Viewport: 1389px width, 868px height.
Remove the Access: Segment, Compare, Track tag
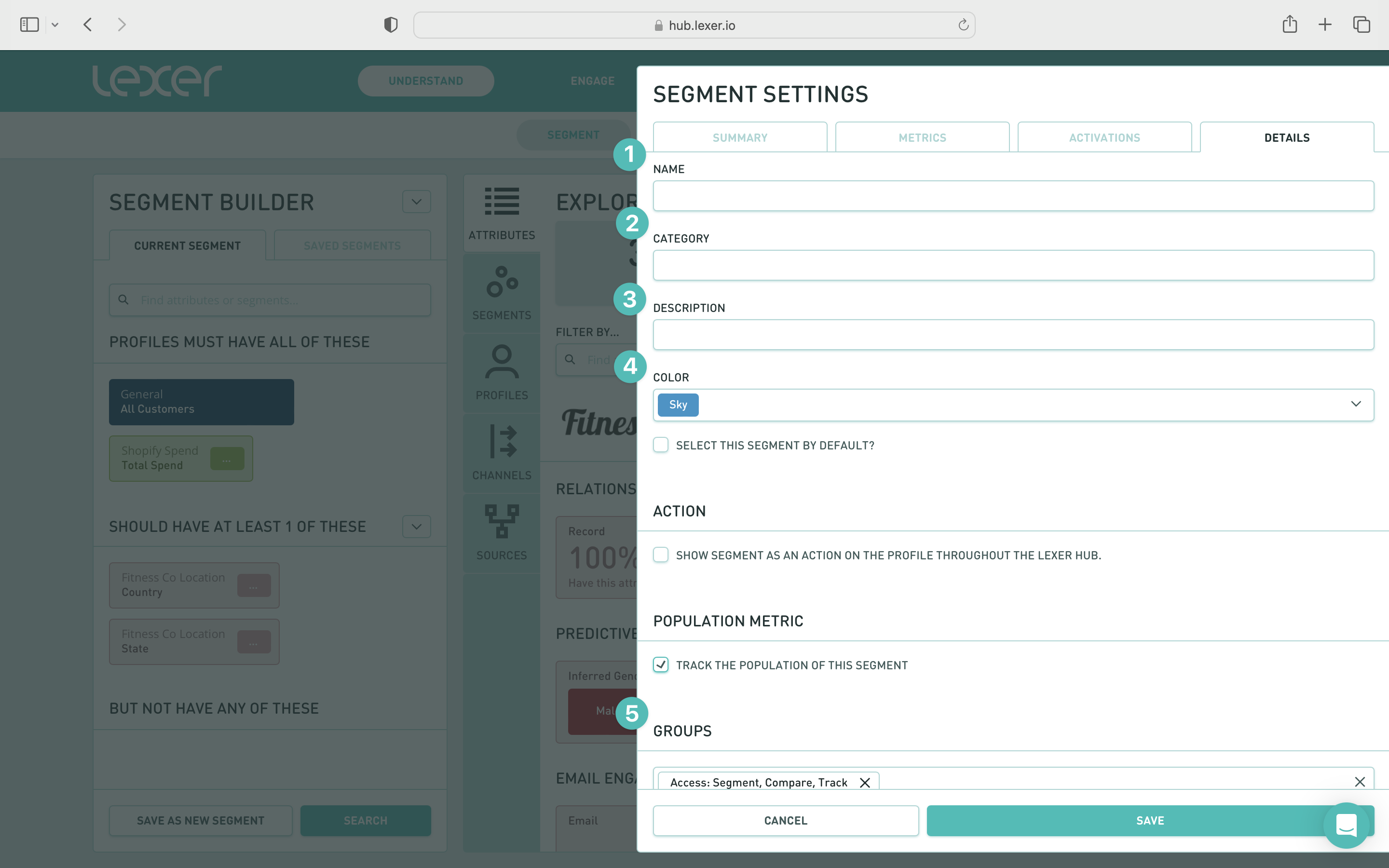tap(865, 783)
